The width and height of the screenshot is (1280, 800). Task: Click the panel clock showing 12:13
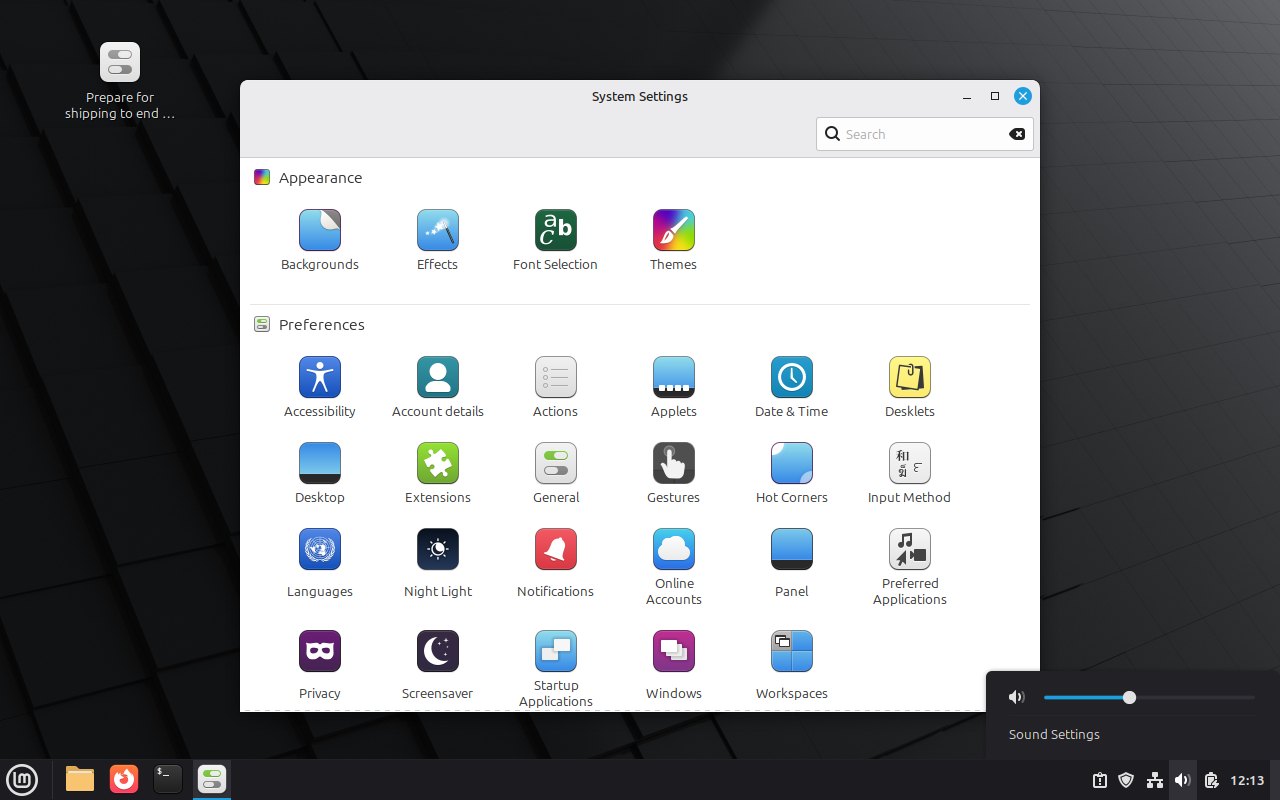click(1247, 780)
